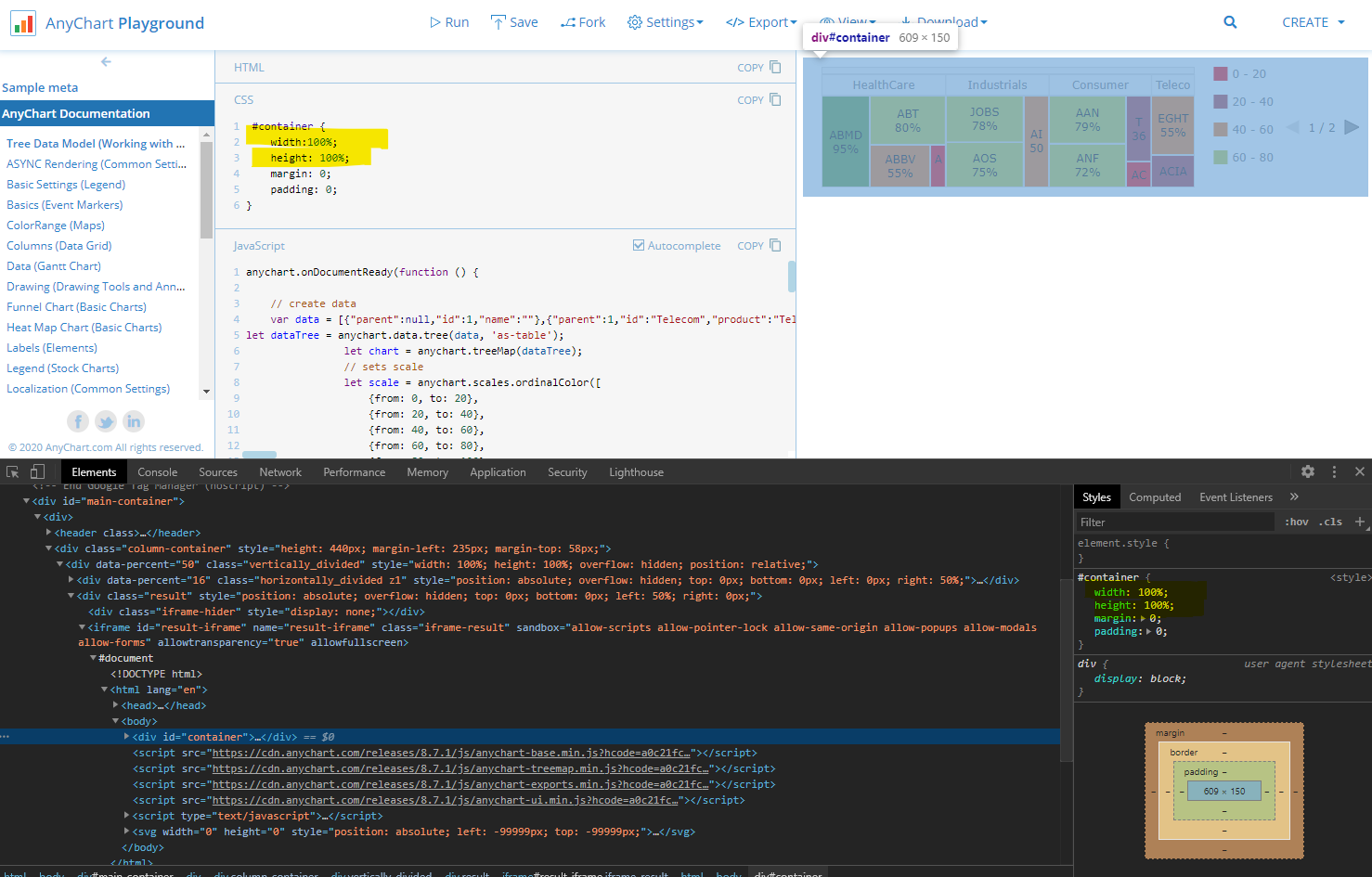Expand the div id container node

coord(126,737)
